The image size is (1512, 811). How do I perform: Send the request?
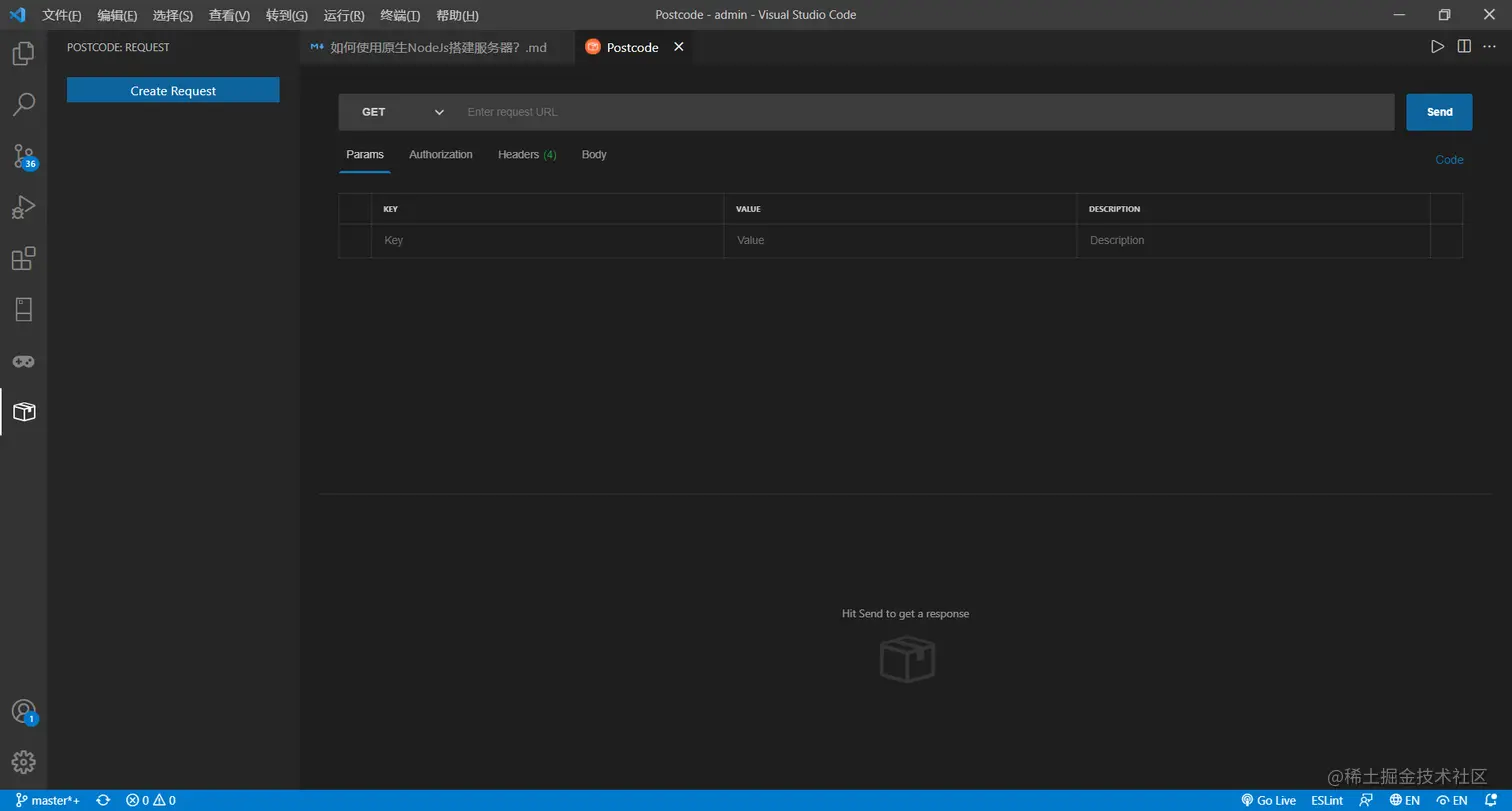pos(1439,112)
